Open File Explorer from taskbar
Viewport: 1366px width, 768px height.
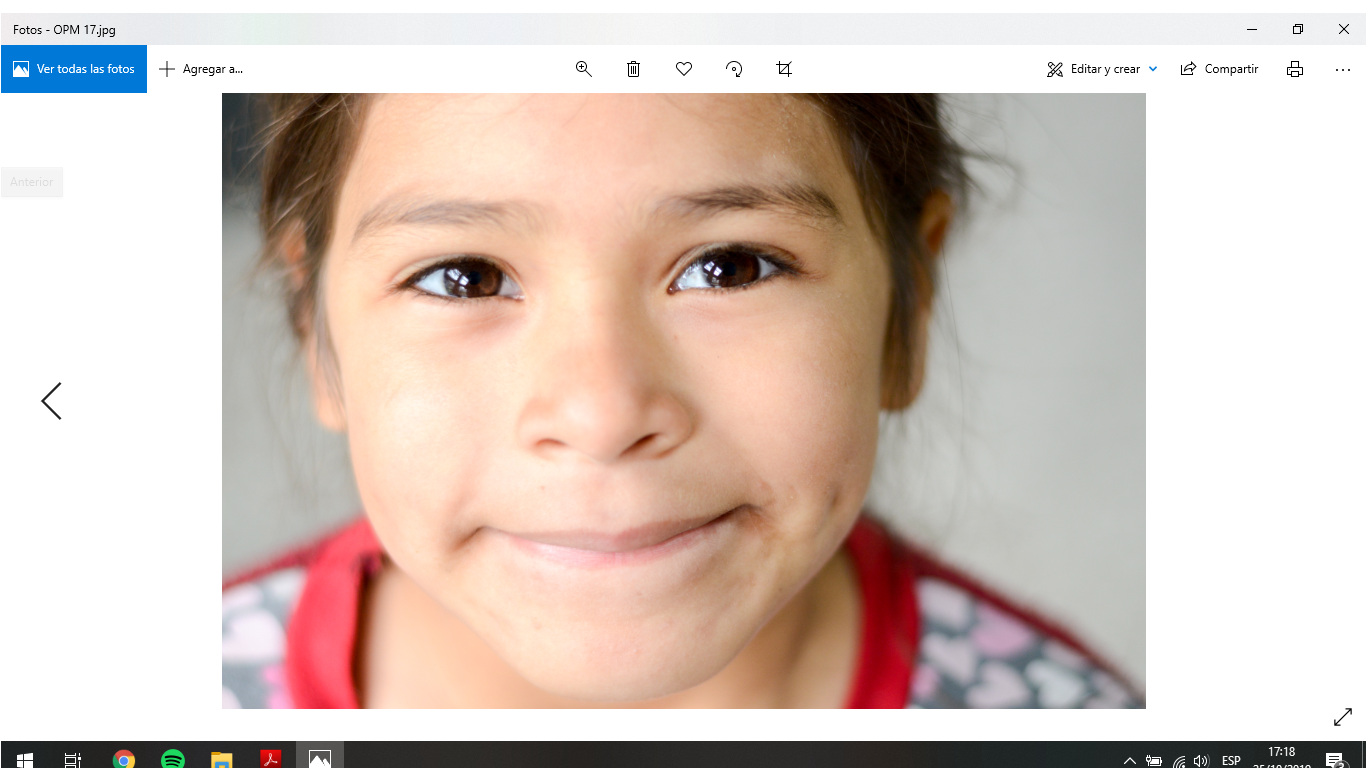pyautogui.click(x=221, y=759)
